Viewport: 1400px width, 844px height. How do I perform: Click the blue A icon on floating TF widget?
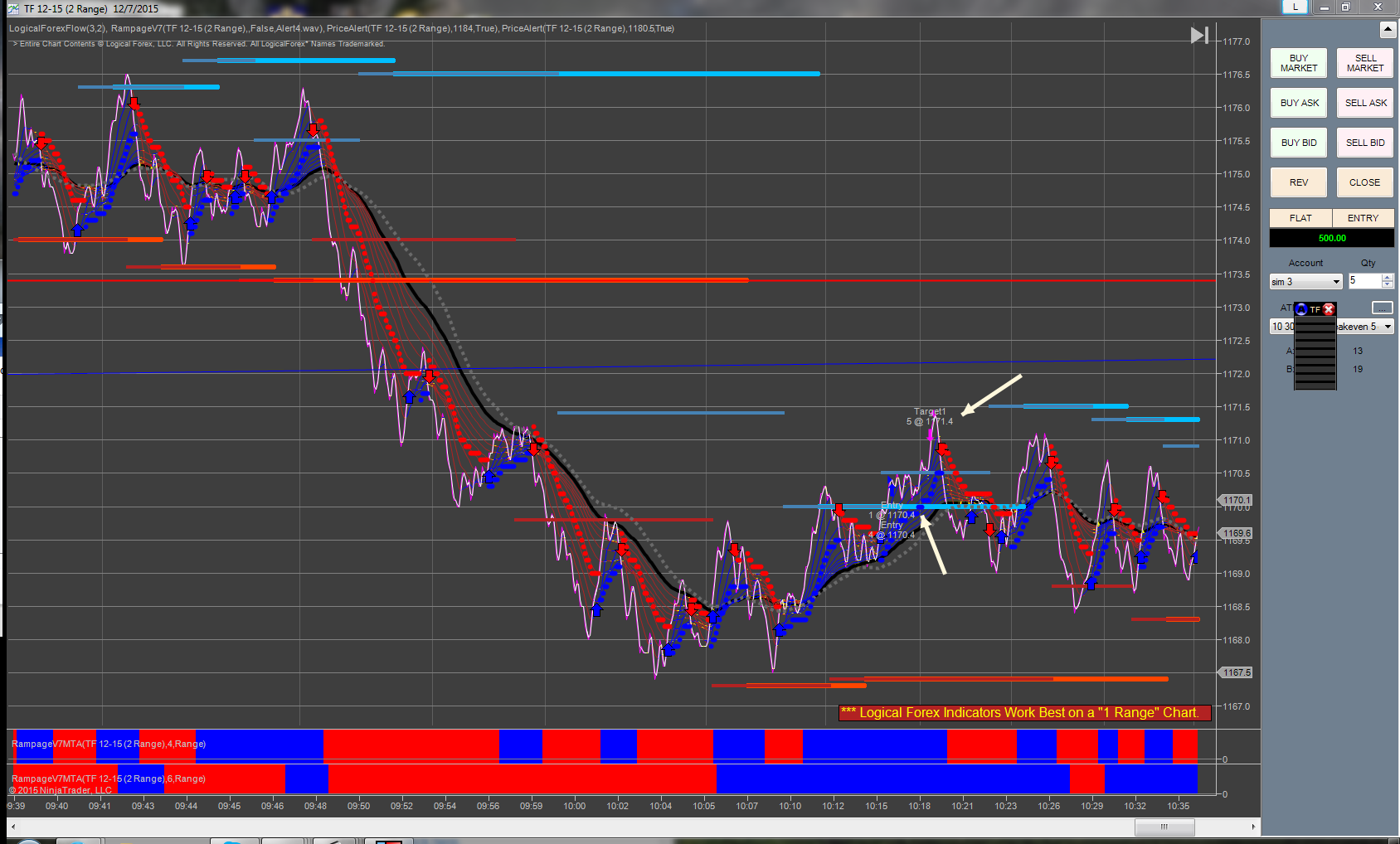(x=1301, y=309)
